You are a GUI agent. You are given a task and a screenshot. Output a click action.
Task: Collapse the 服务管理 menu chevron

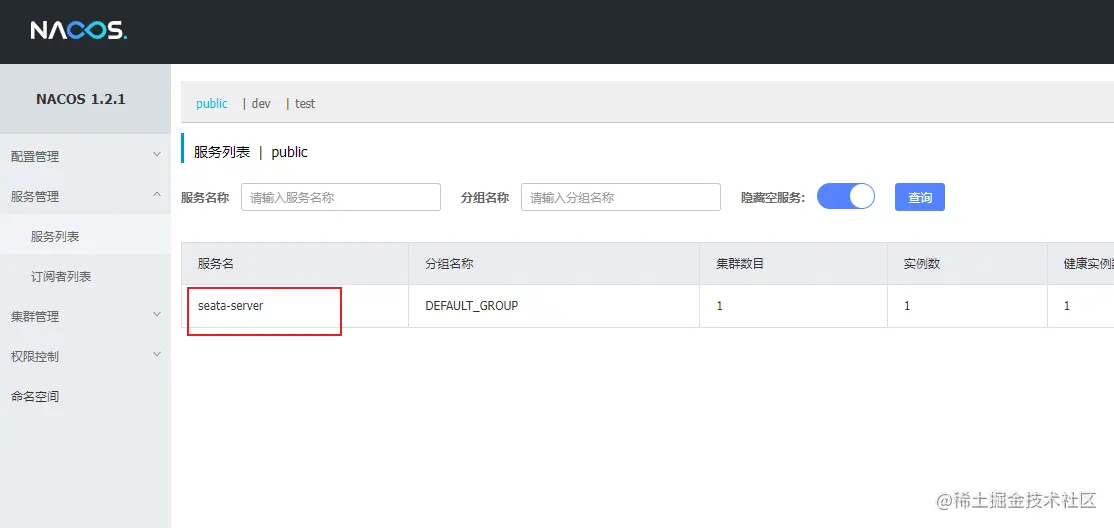157,195
